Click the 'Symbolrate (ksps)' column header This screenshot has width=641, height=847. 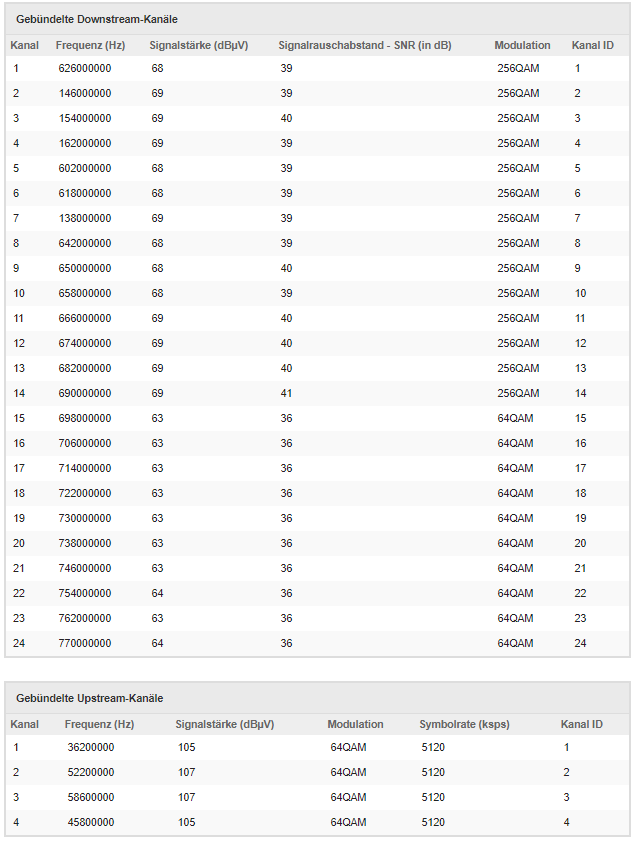pos(464,724)
